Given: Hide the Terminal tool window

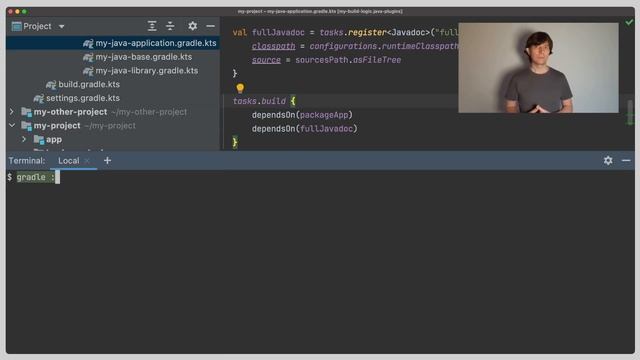Looking at the screenshot, I should (626, 160).
